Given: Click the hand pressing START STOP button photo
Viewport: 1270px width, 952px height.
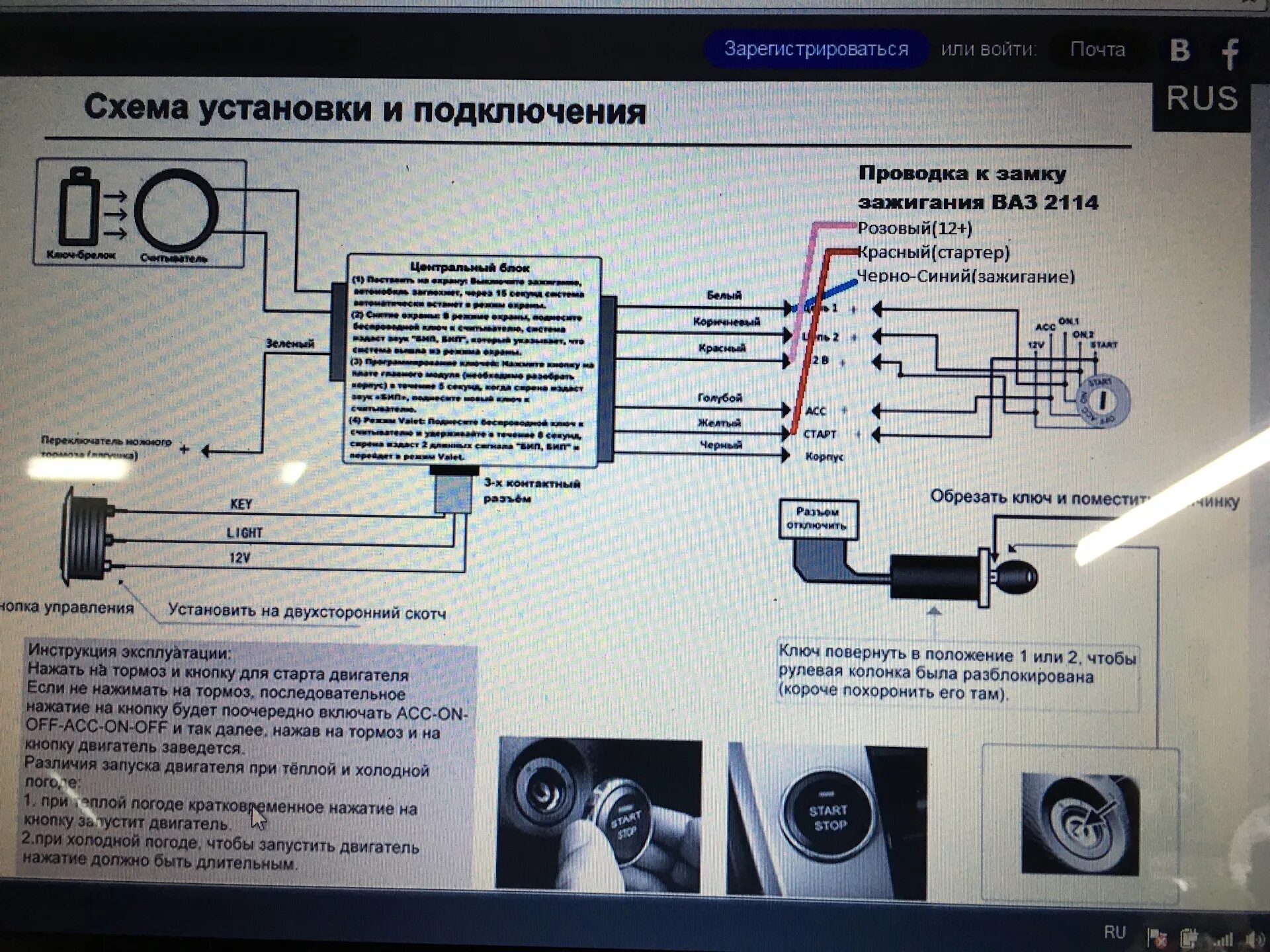Looking at the screenshot, I should pyautogui.click(x=599, y=815).
